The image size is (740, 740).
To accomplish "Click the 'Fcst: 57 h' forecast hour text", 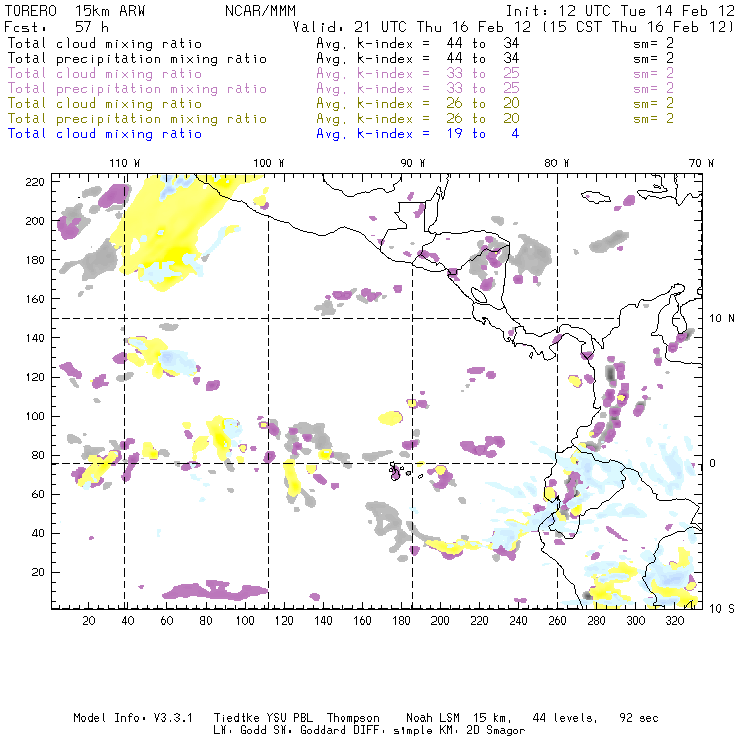I will point(57,27).
